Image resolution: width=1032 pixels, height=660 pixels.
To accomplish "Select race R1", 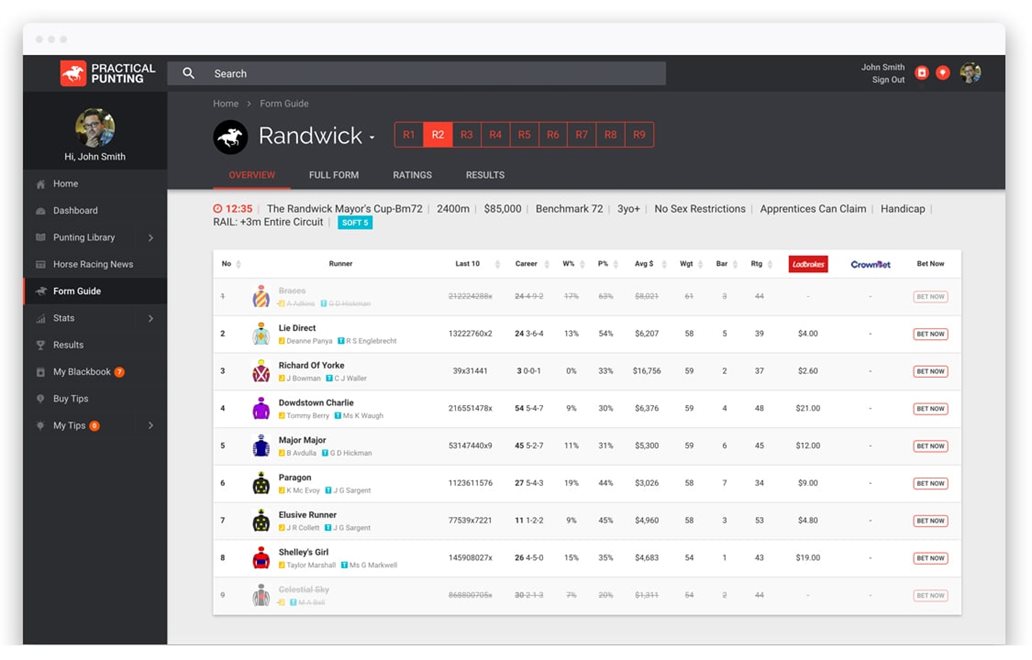I will (409, 134).
